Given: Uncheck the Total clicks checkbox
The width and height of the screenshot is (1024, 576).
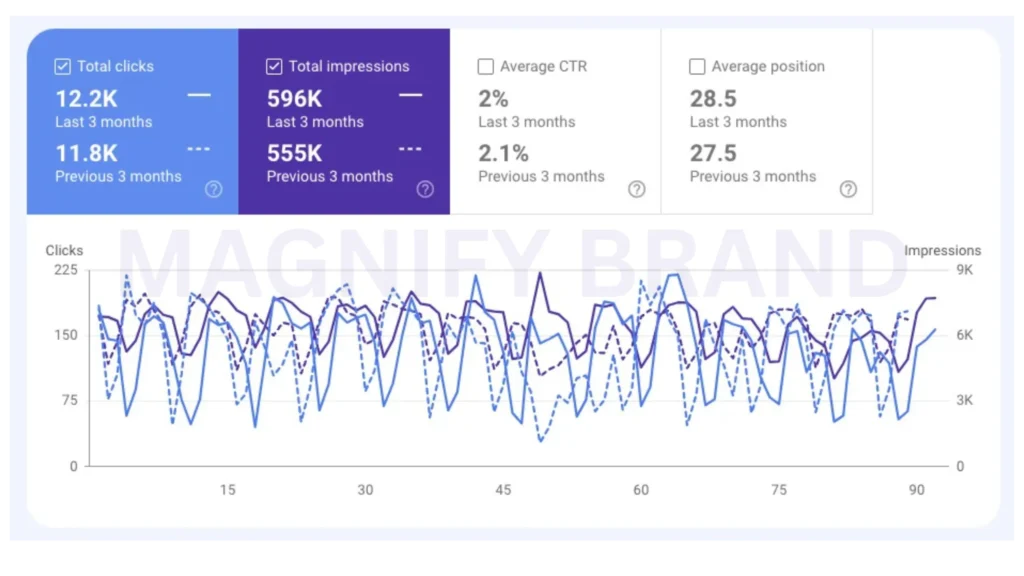Looking at the screenshot, I should tap(63, 67).
